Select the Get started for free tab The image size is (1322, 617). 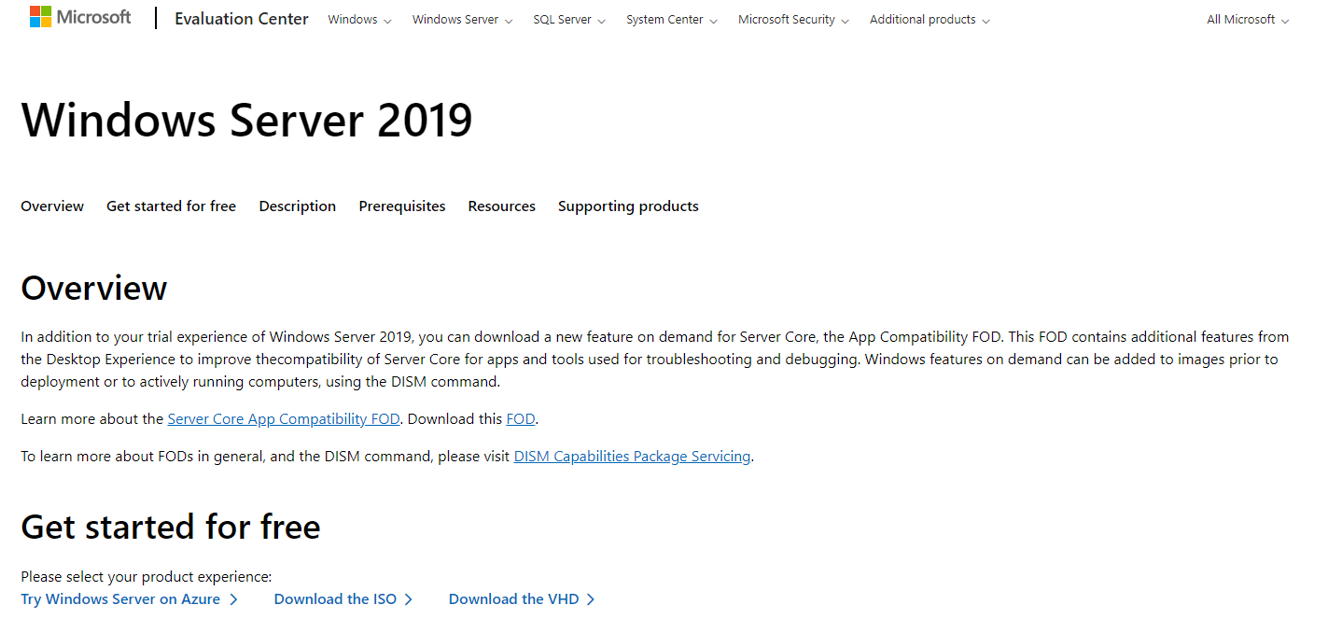(171, 206)
